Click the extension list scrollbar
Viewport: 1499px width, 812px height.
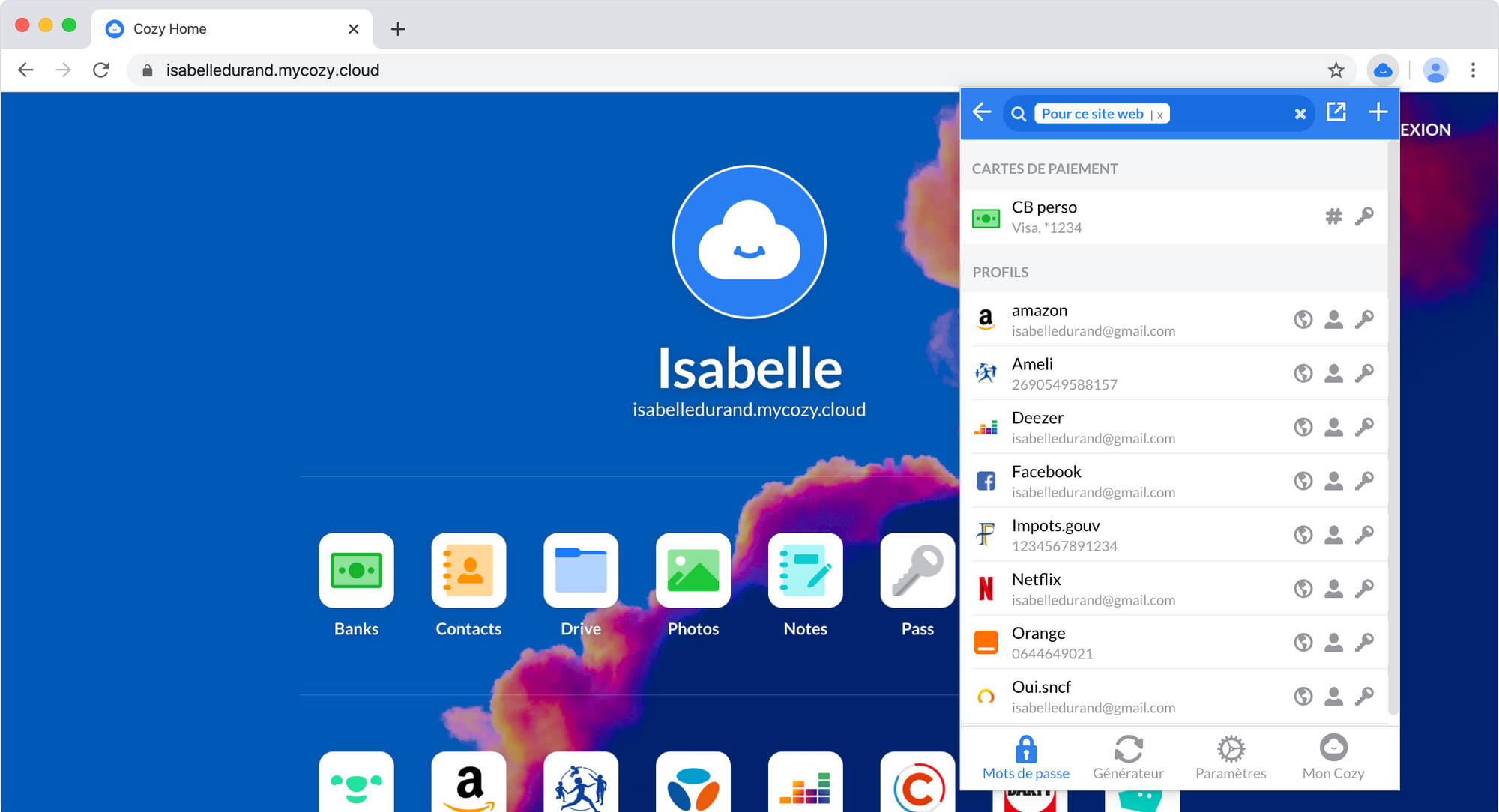1393,427
